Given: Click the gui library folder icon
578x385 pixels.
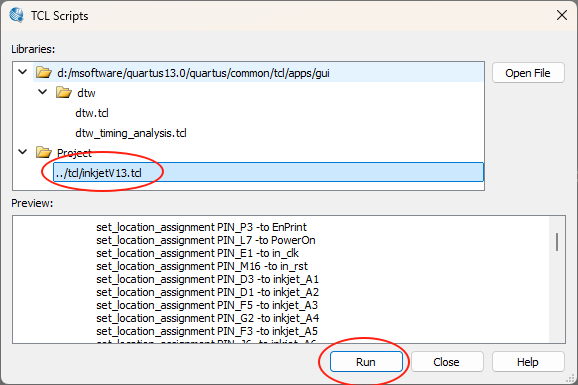Looking at the screenshot, I should pos(44,72).
